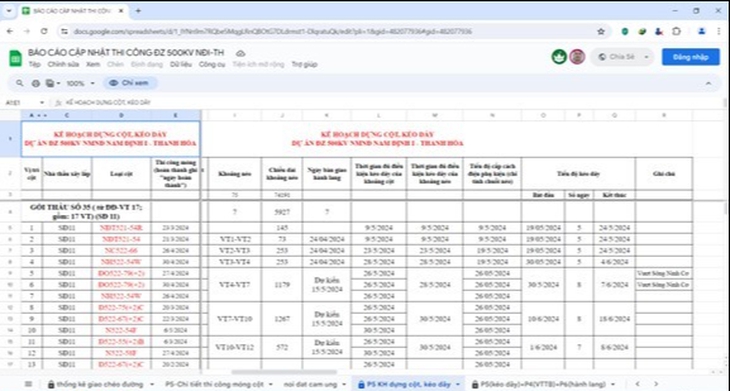Viewport: 730px width, 391px height.
Task: Open the Dữ liệu menu
Action: coord(181,64)
